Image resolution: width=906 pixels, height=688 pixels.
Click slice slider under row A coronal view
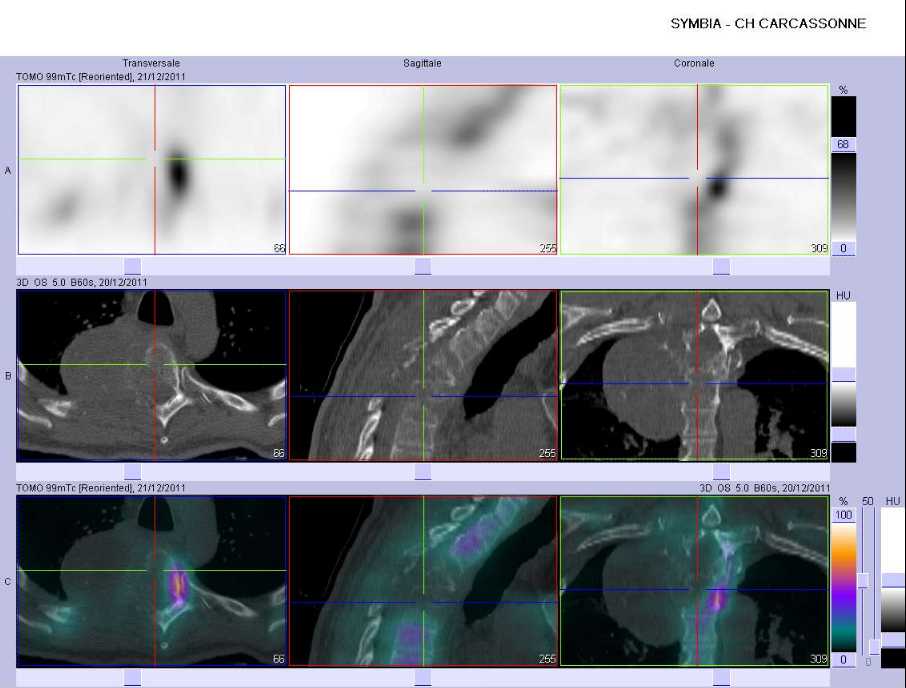pyautogui.click(x=721, y=266)
